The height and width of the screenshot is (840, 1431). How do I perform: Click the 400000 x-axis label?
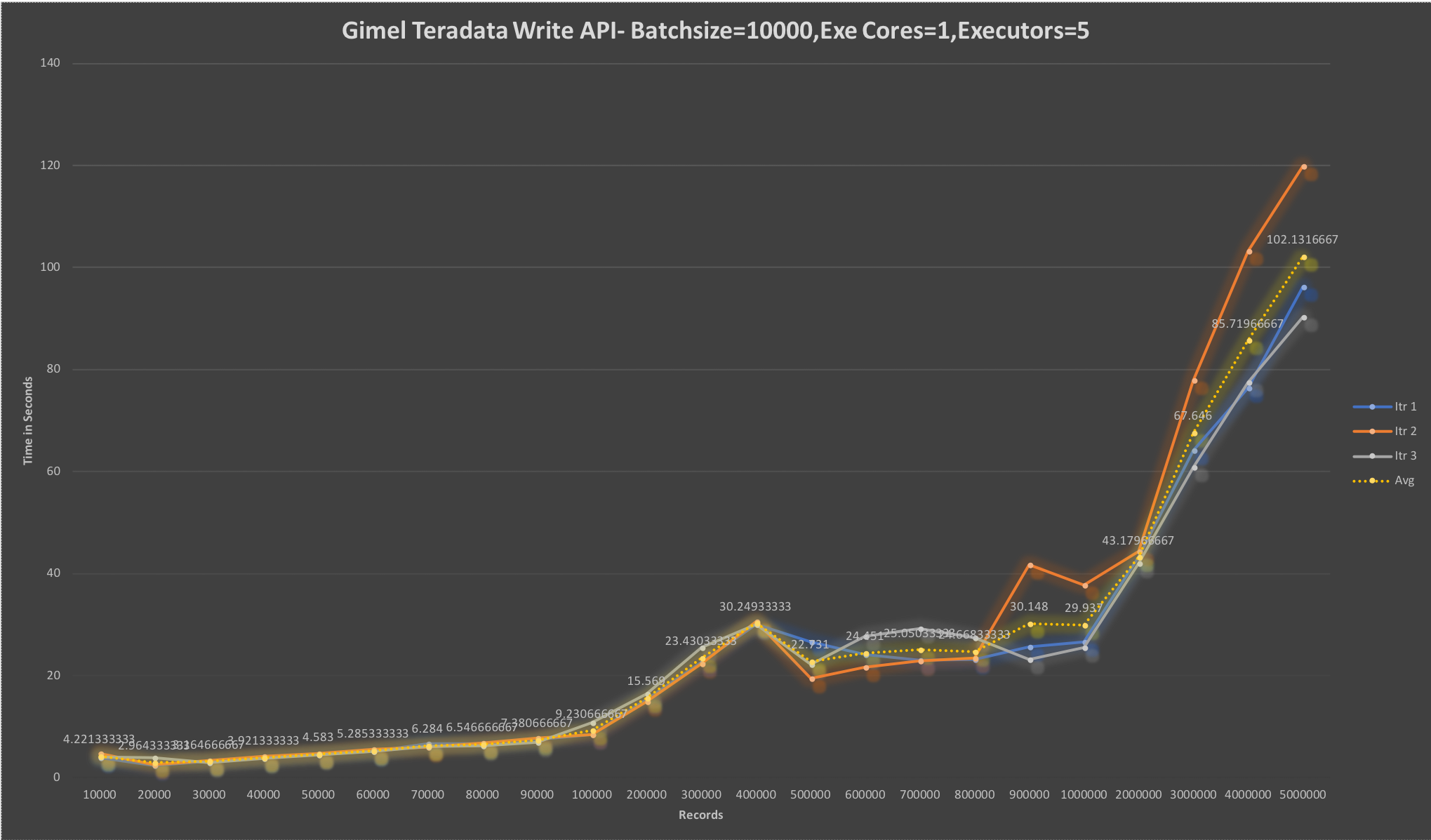coord(756,794)
